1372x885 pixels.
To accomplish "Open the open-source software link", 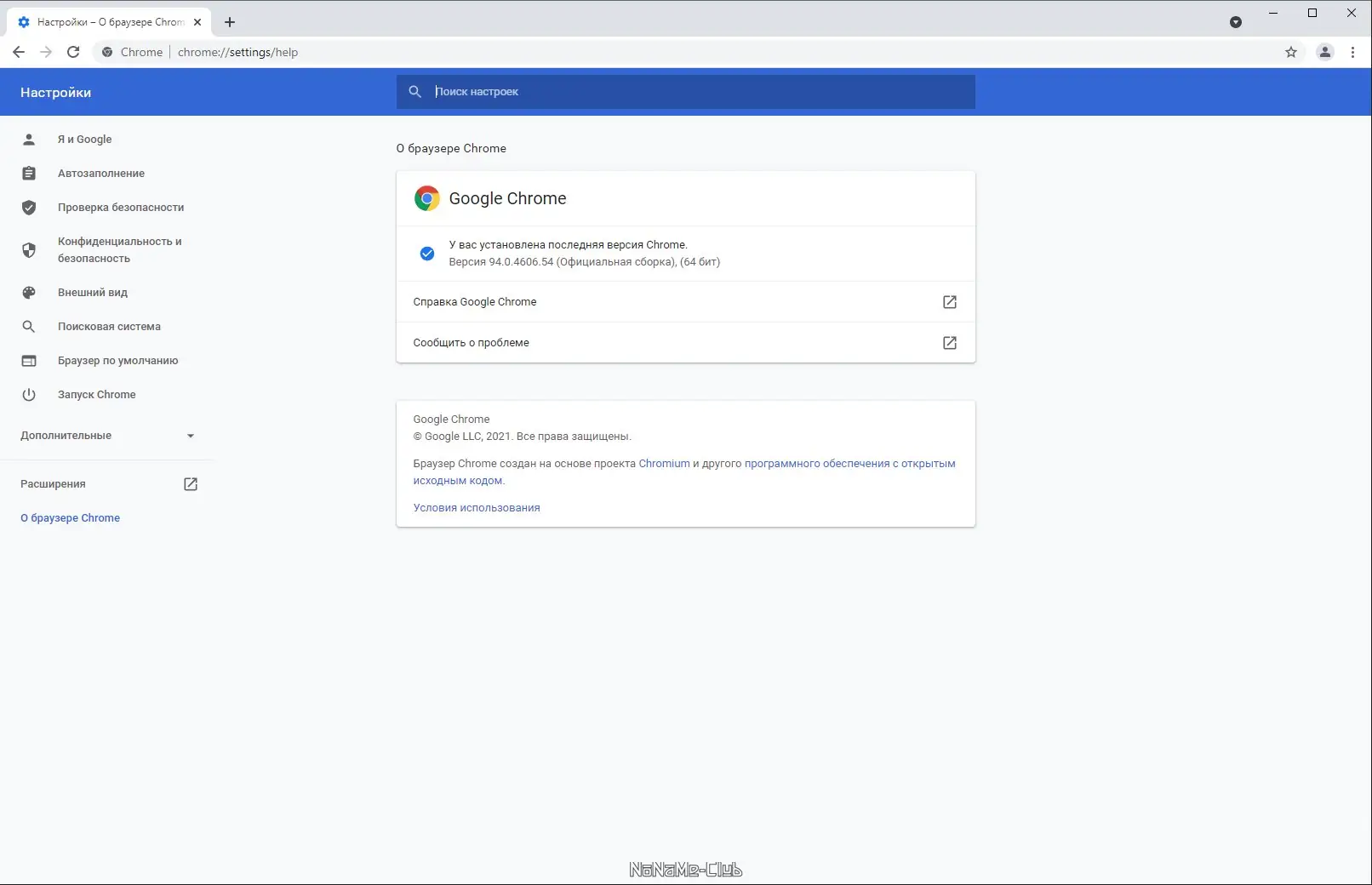I will tap(684, 472).
